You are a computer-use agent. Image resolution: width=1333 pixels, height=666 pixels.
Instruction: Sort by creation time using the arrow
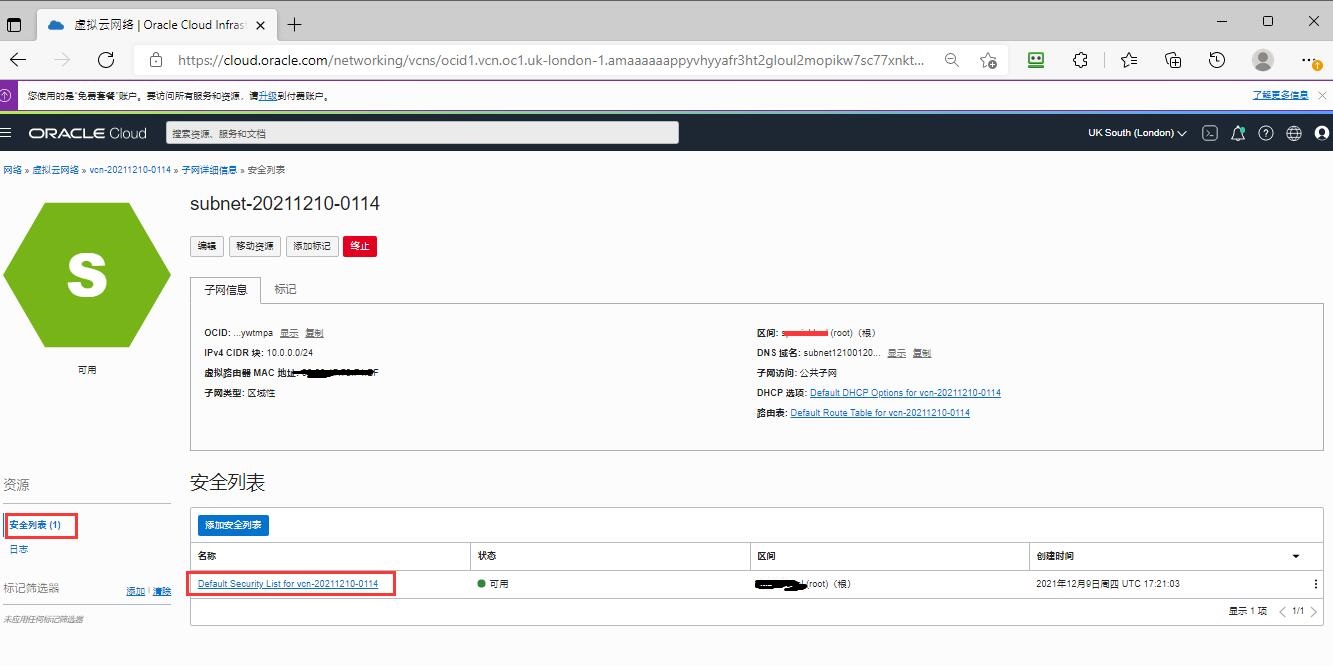point(1296,556)
